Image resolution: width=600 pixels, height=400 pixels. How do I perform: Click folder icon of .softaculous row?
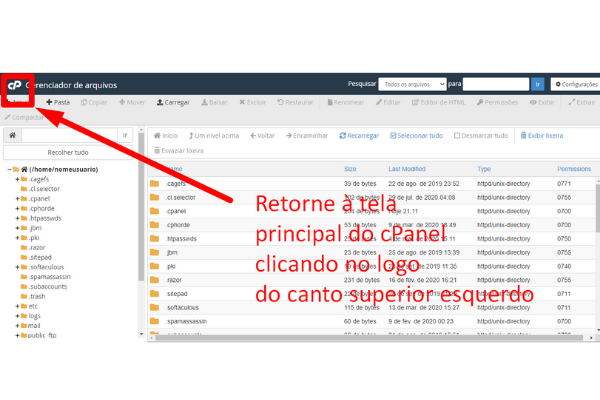pyautogui.click(x=155, y=307)
